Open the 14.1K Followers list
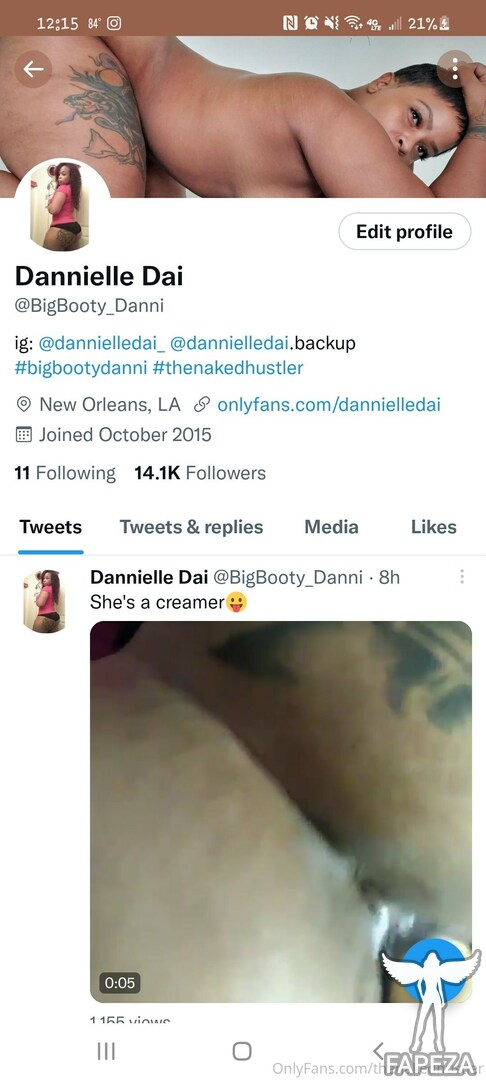Viewport: 486px width, 1080px height. (200, 473)
